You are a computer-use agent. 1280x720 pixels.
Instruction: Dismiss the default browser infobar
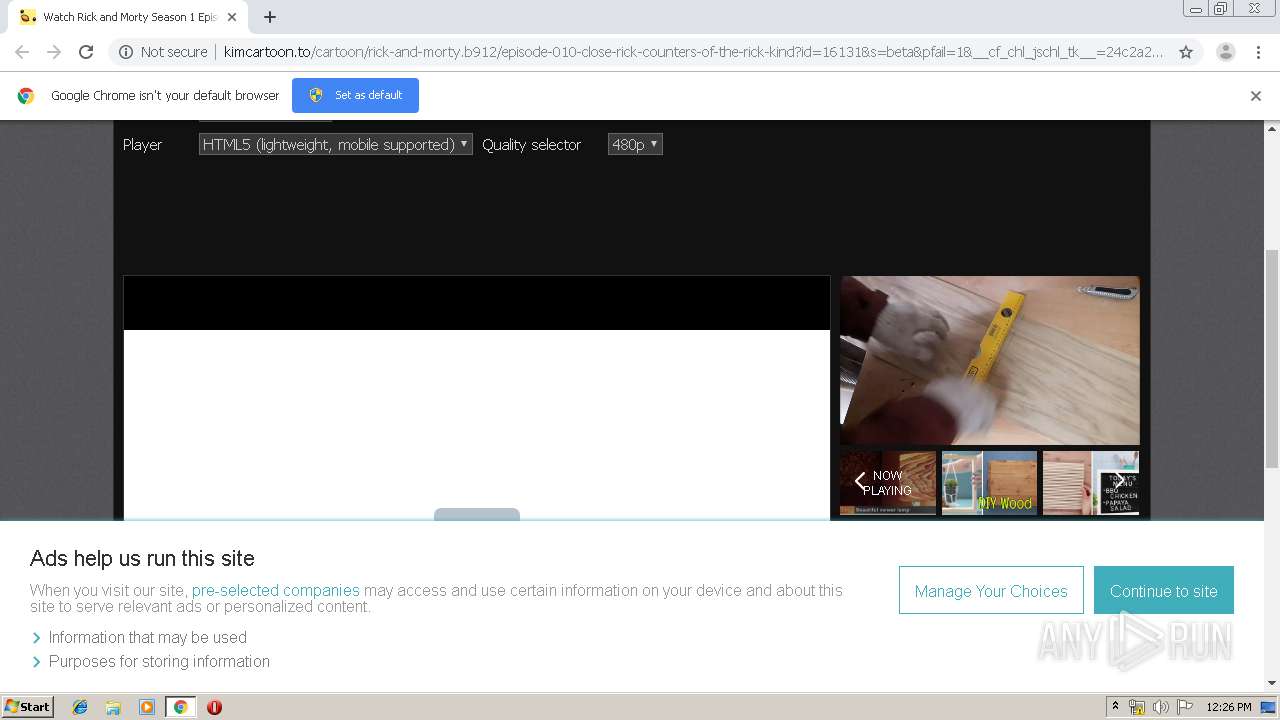pos(1256,96)
